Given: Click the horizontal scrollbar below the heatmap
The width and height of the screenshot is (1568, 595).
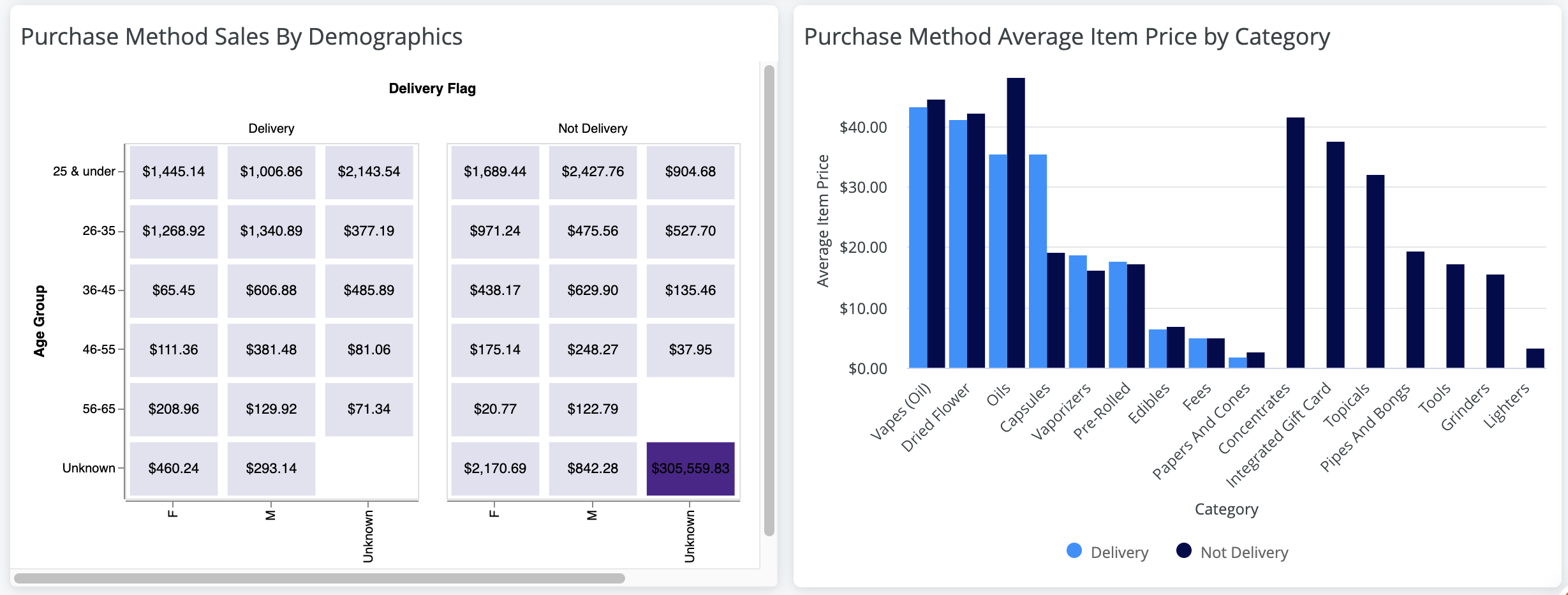Looking at the screenshot, I should 319,578.
